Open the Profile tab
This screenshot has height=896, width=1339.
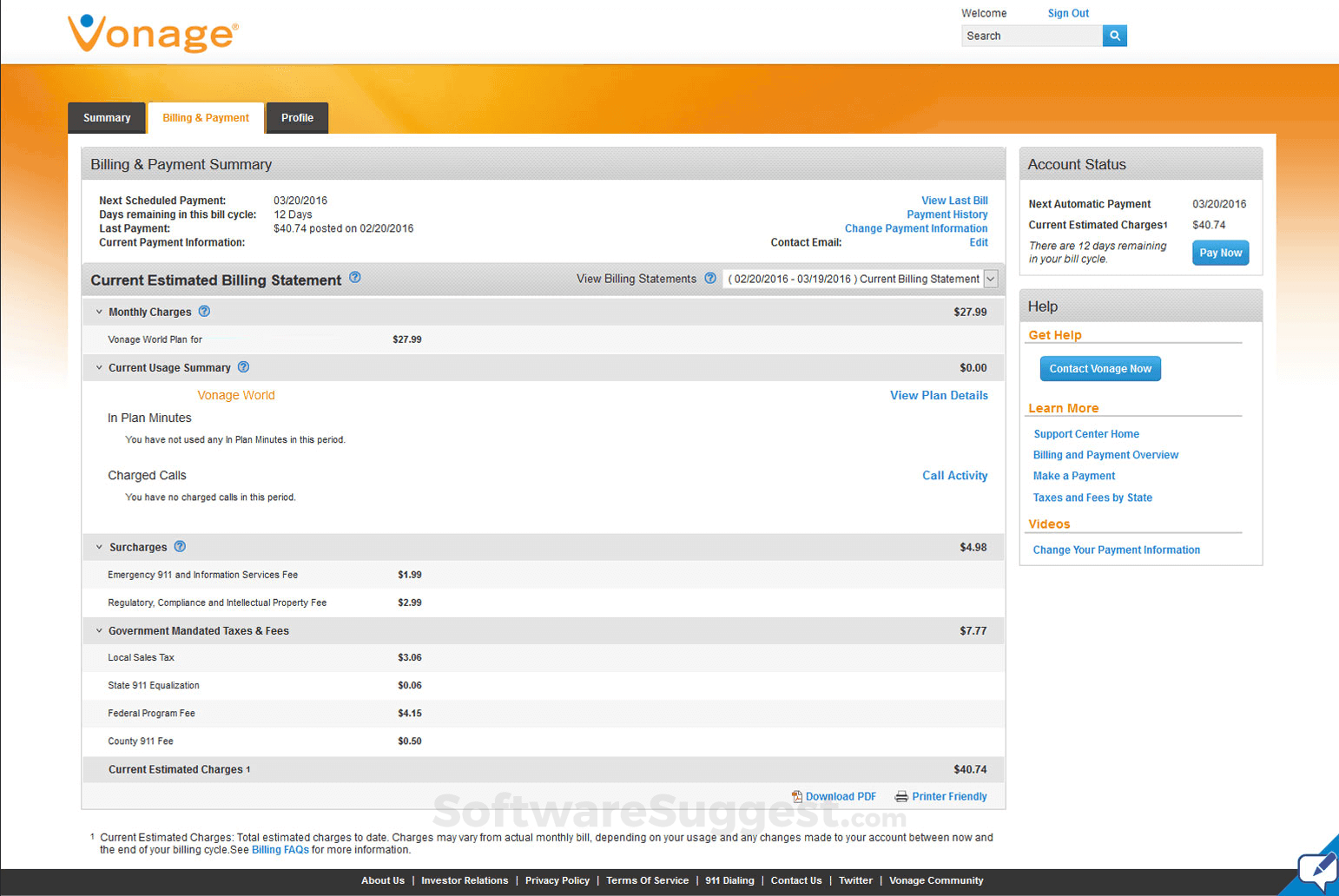pyautogui.click(x=297, y=117)
